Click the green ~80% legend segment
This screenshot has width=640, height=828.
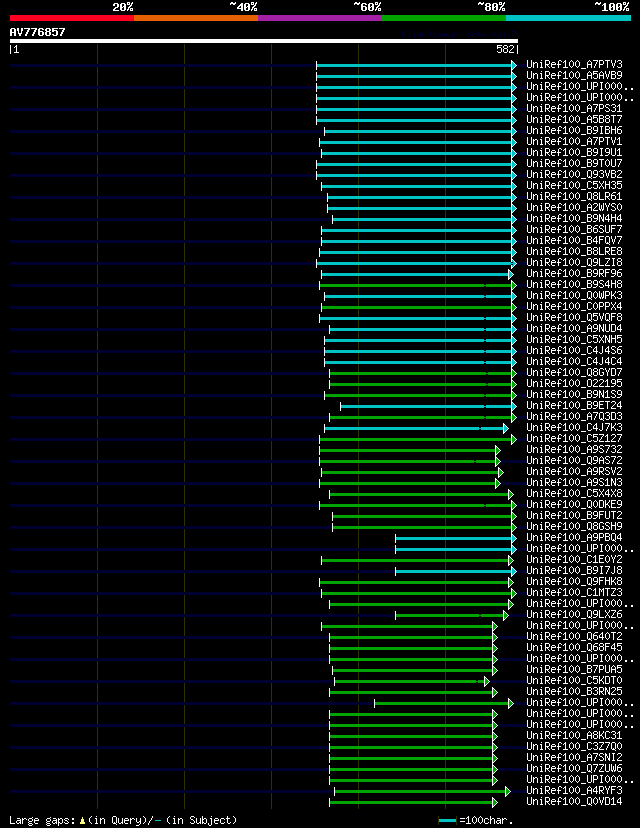point(444,18)
